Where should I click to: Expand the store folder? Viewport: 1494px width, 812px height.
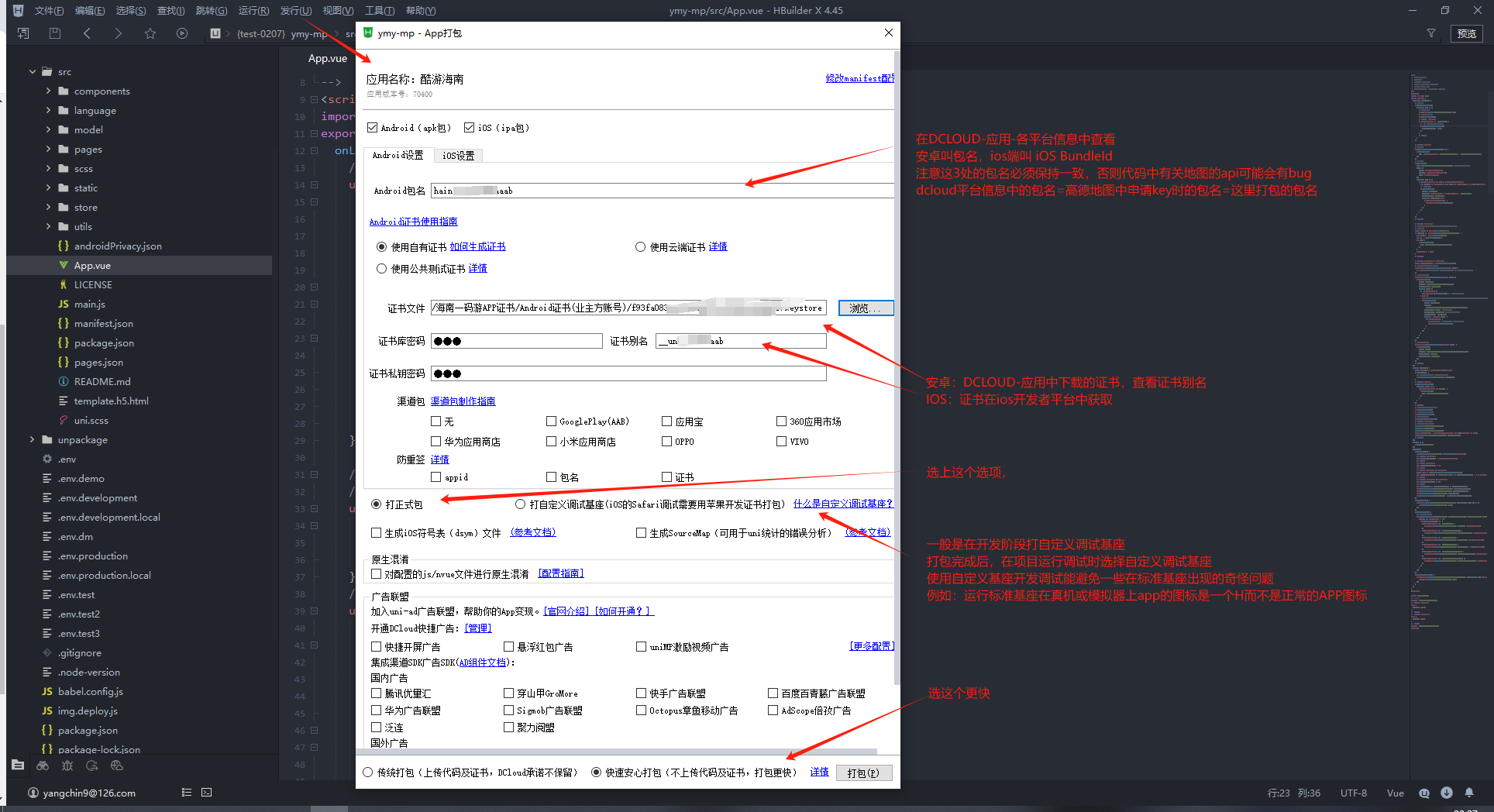(x=48, y=207)
